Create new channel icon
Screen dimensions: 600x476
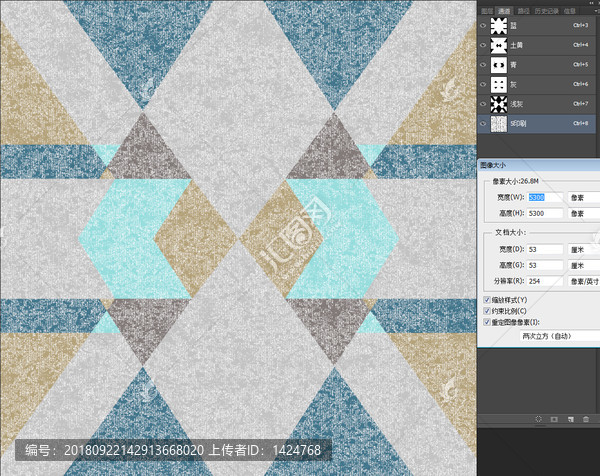(x=570, y=419)
